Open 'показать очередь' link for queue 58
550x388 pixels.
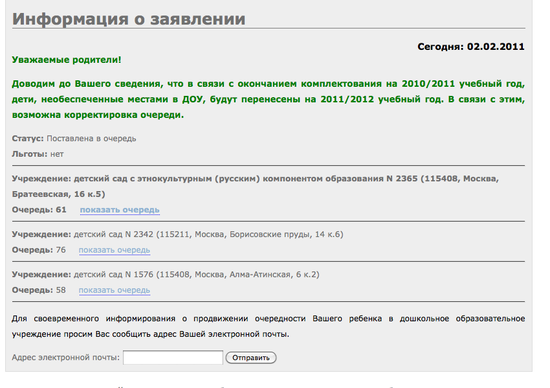click(x=114, y=290)
